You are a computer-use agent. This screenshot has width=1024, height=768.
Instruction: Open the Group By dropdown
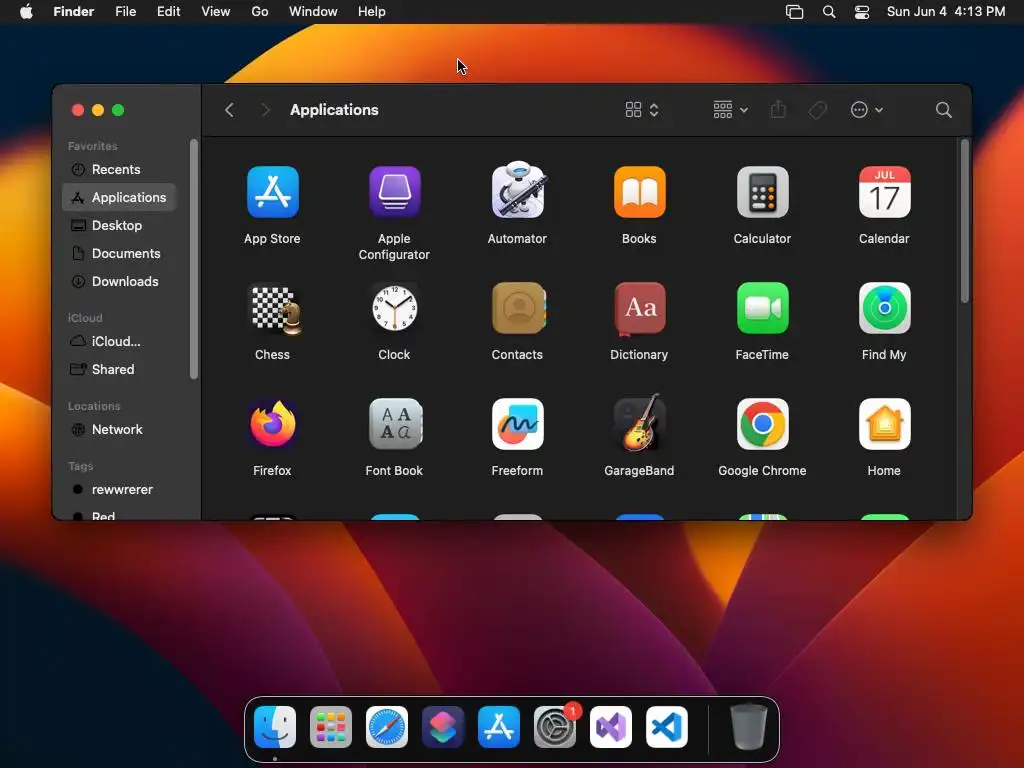pos(730,110)
